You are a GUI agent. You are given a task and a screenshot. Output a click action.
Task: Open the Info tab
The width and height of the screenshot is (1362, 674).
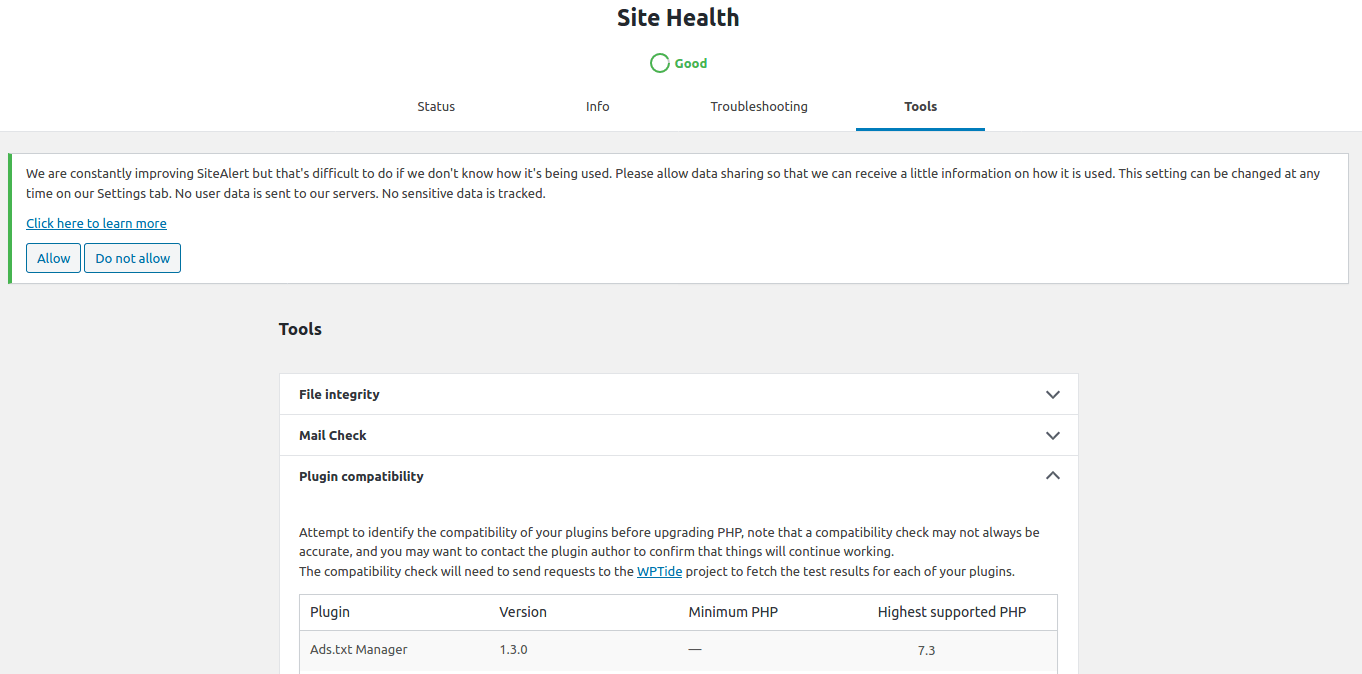coord(597,106)
